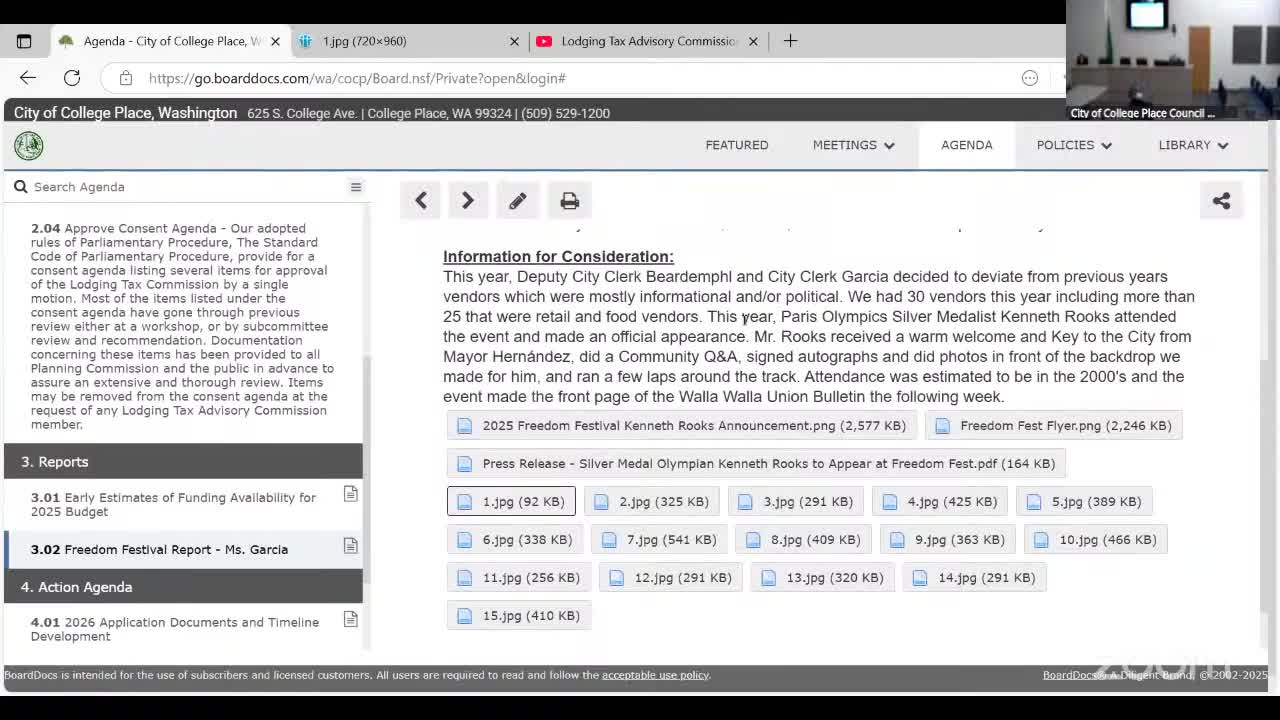Screen dimensions: 1280x720
Task: Close the 1.jpg browser tab
Action: 514,41
